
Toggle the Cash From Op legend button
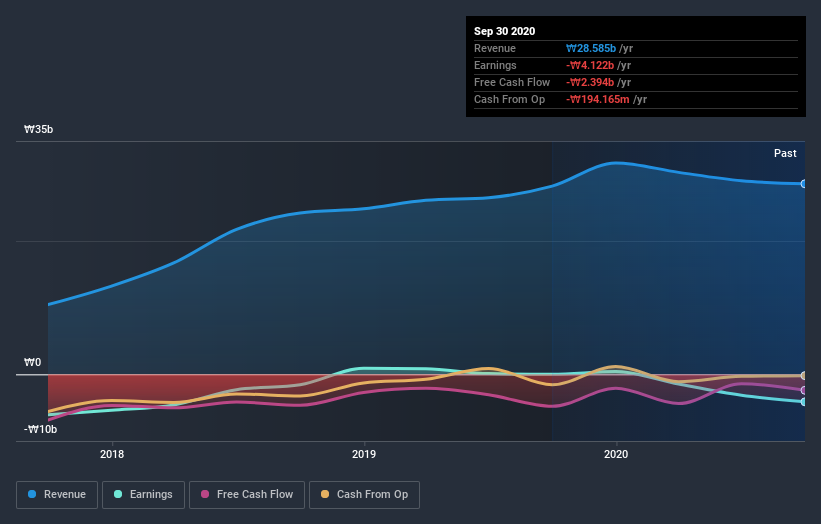pyautogui.click(x=364, y=495)
